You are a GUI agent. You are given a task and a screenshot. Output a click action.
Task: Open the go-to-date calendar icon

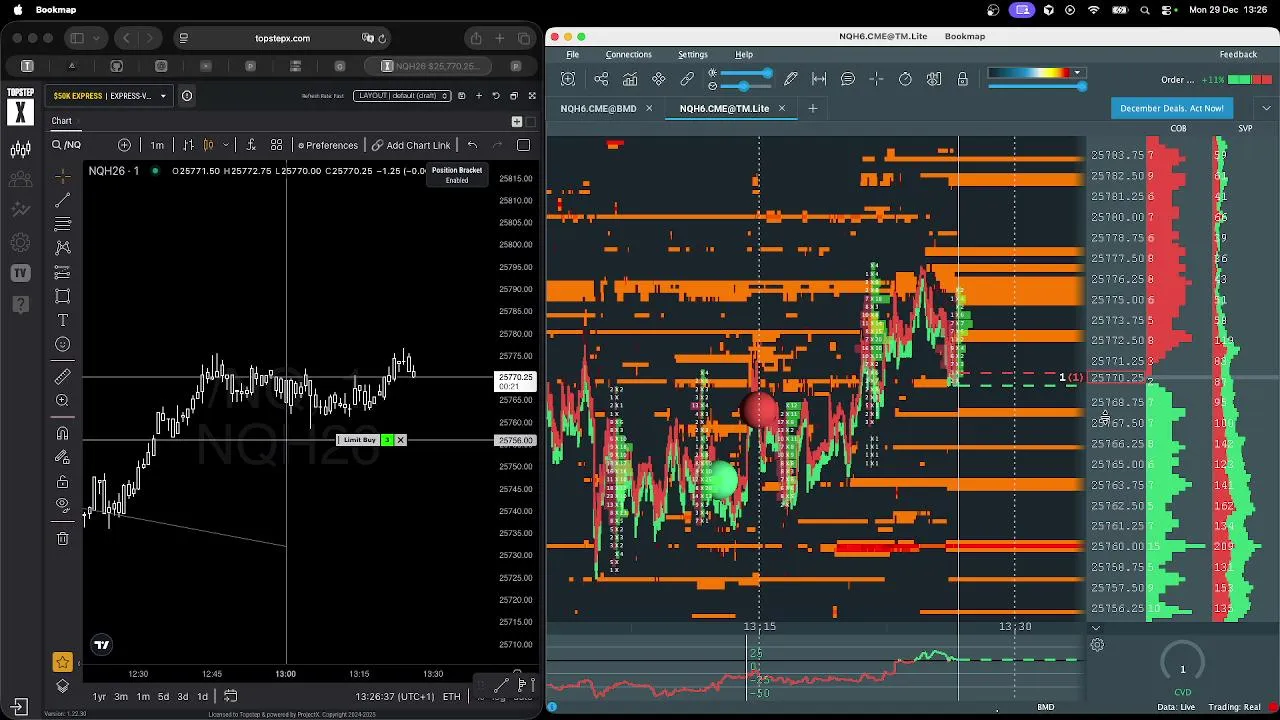[230, 696]
